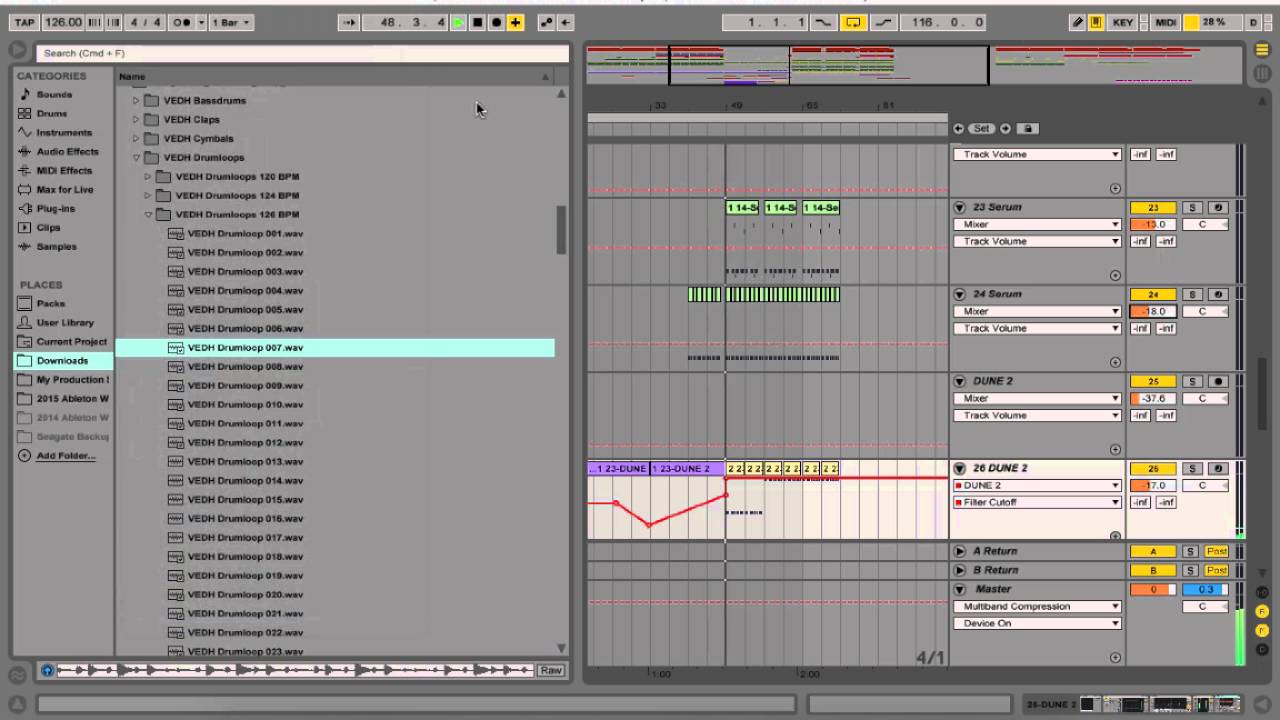Select Sounds category in browser
The height and width of the screenshot is (720, 1280).
54,95
